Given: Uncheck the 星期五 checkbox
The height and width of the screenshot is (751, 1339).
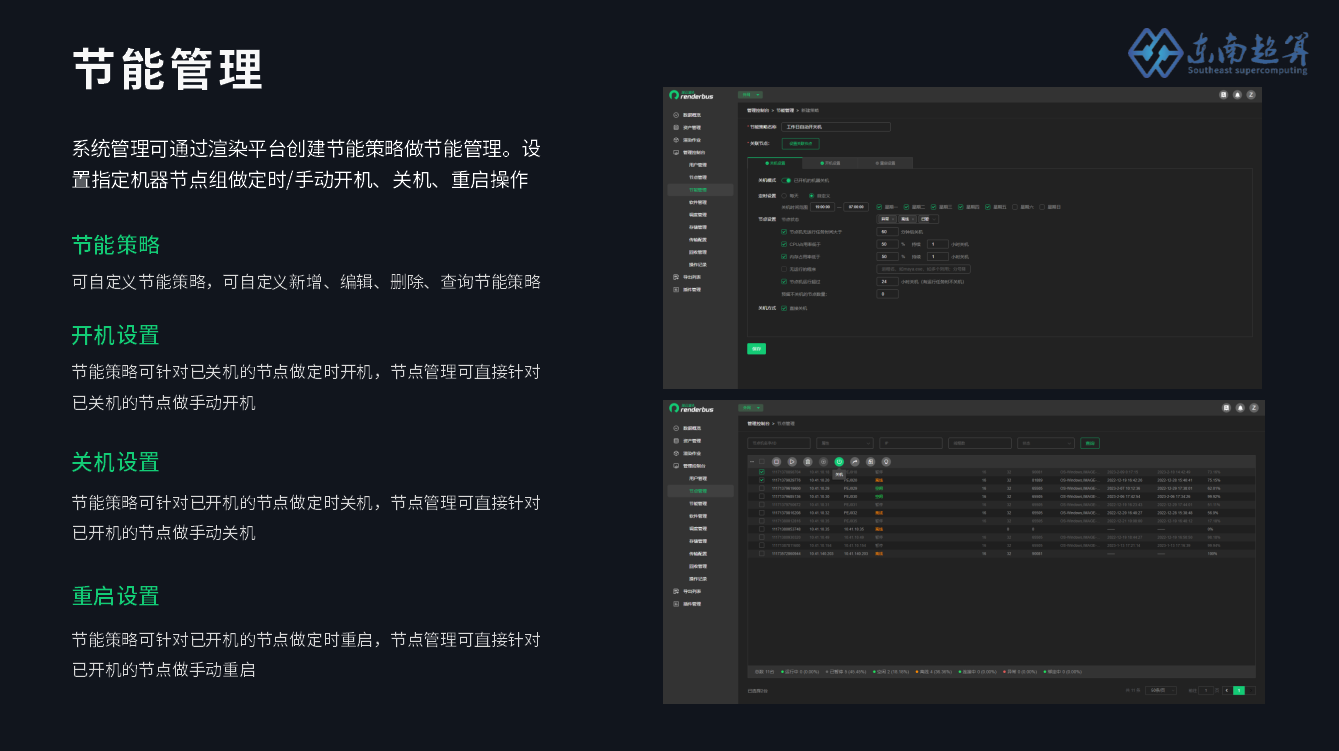Looking at the screenshot, I should coord(987,206).
